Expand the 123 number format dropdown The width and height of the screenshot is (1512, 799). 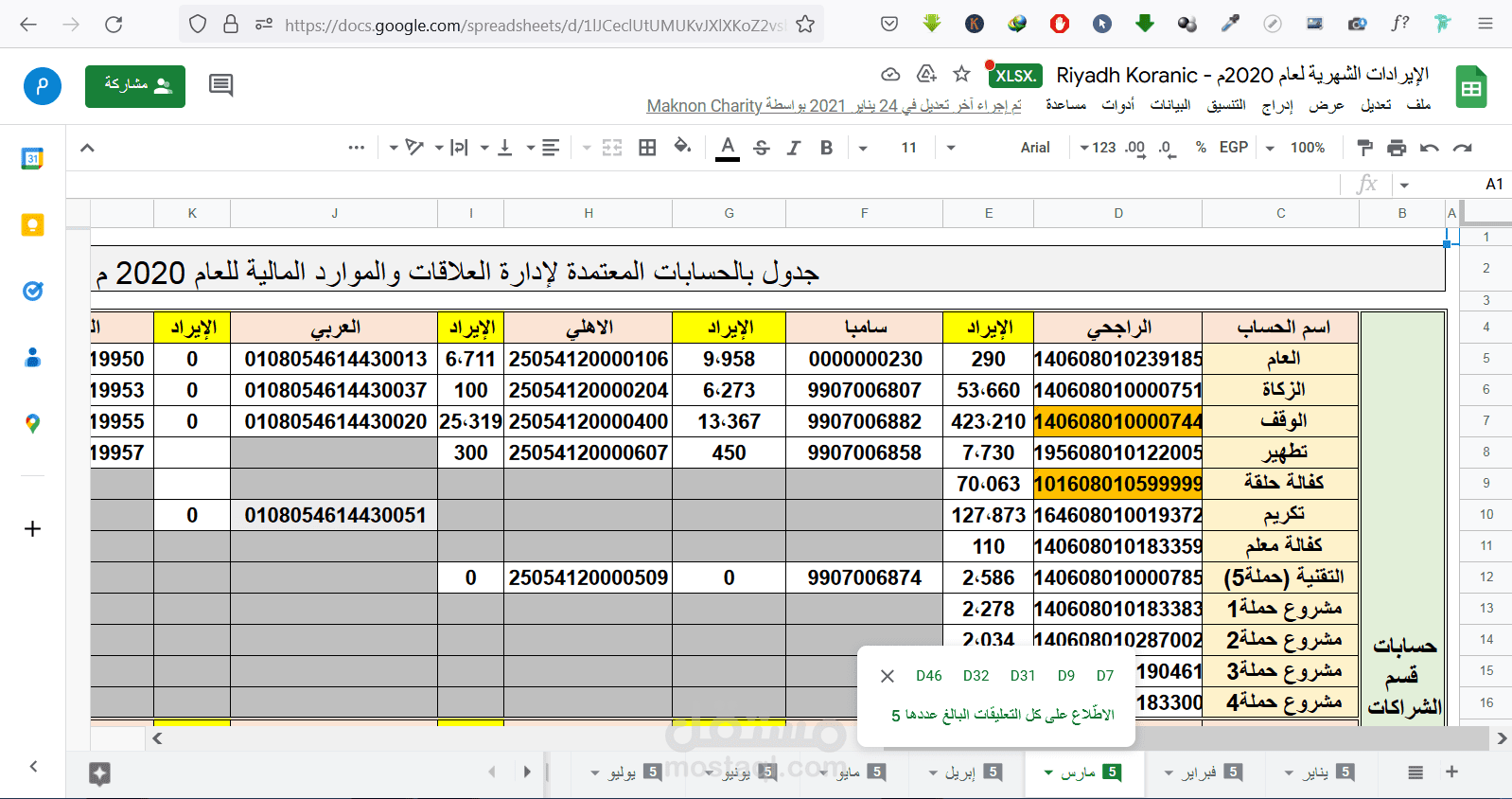(1098, 148)
